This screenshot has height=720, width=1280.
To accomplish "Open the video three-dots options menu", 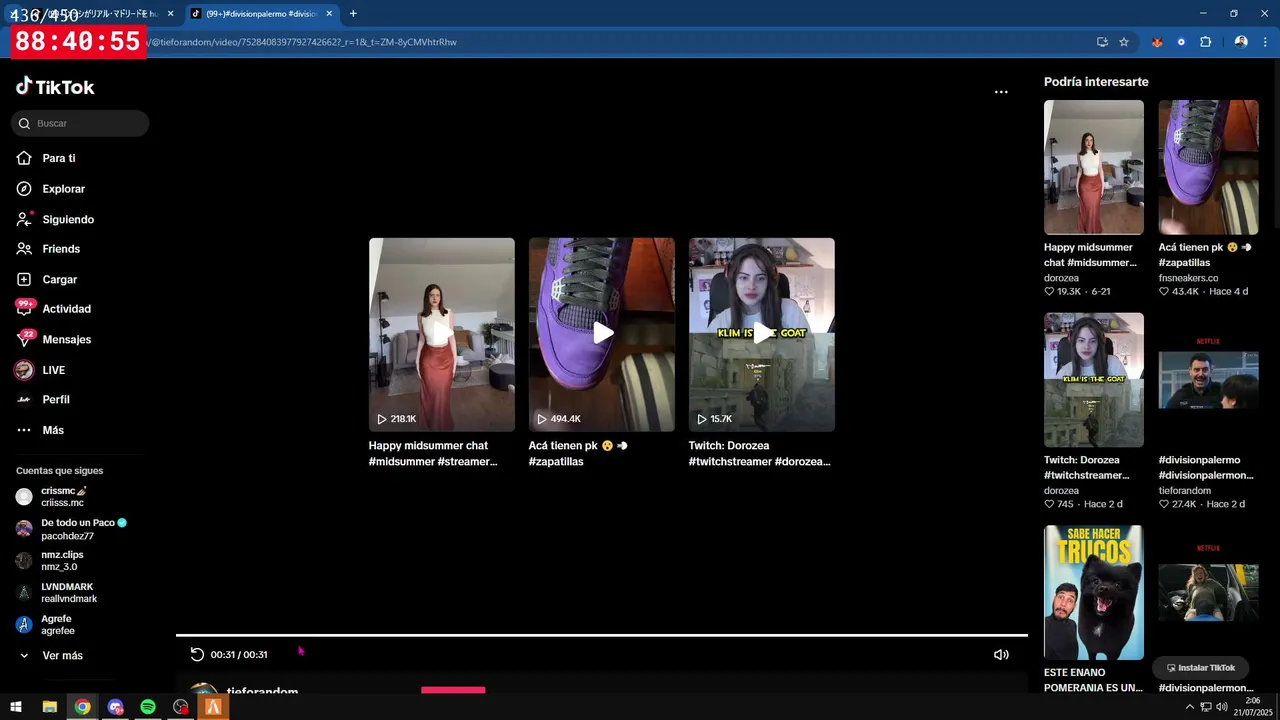I will [x=1001, y=91].
